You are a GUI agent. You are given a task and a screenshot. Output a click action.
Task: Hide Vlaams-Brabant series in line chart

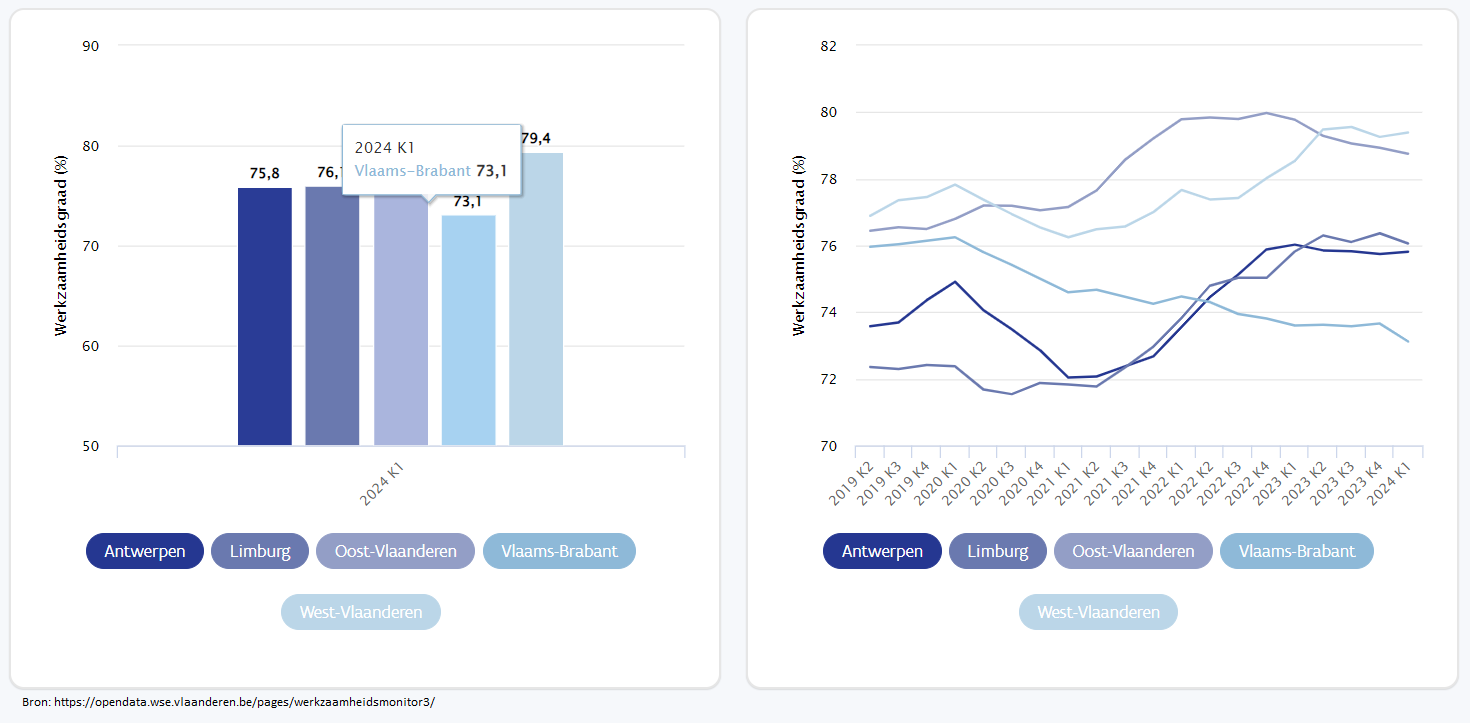point(1296,551)
